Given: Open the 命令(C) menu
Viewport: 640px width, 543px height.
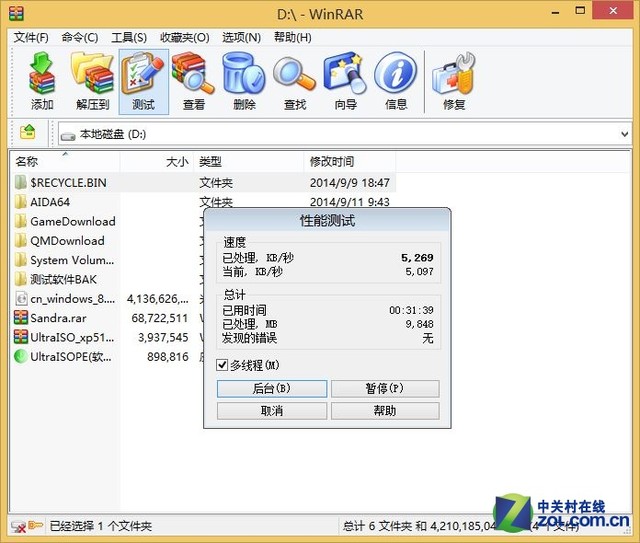Looking at the screenshot, I should [80, 38].
